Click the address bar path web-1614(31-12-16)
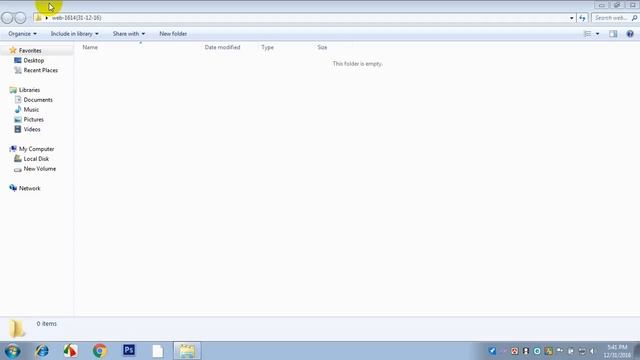This screenshot has height=360, width=640. pyautogui.click(x=76, y=18)
